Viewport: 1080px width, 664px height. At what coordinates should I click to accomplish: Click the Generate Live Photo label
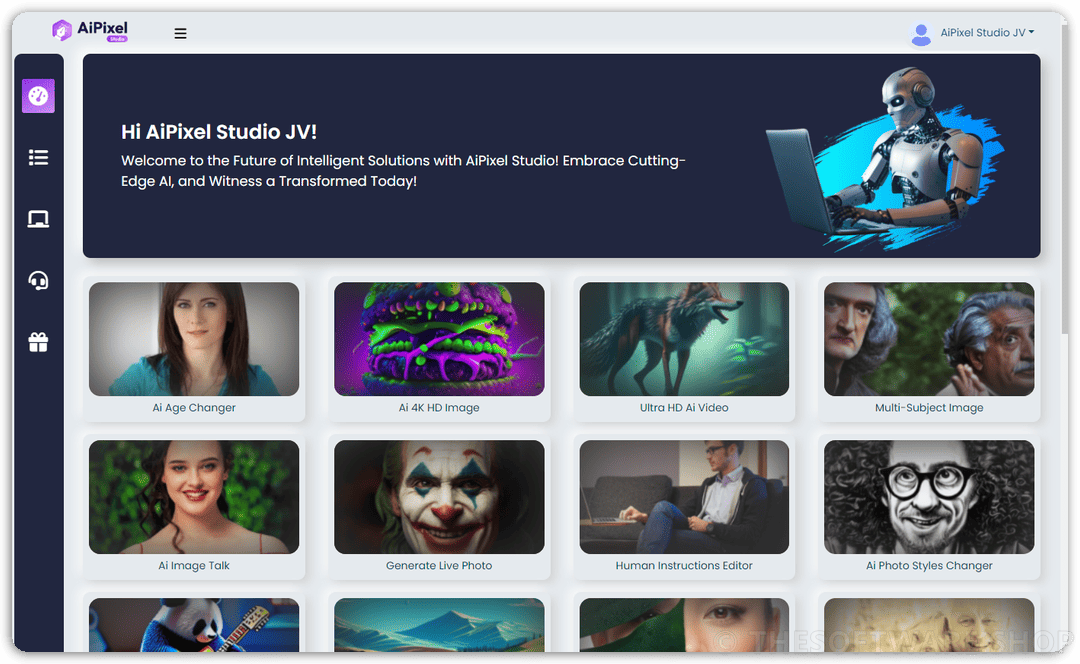point(439,566)
